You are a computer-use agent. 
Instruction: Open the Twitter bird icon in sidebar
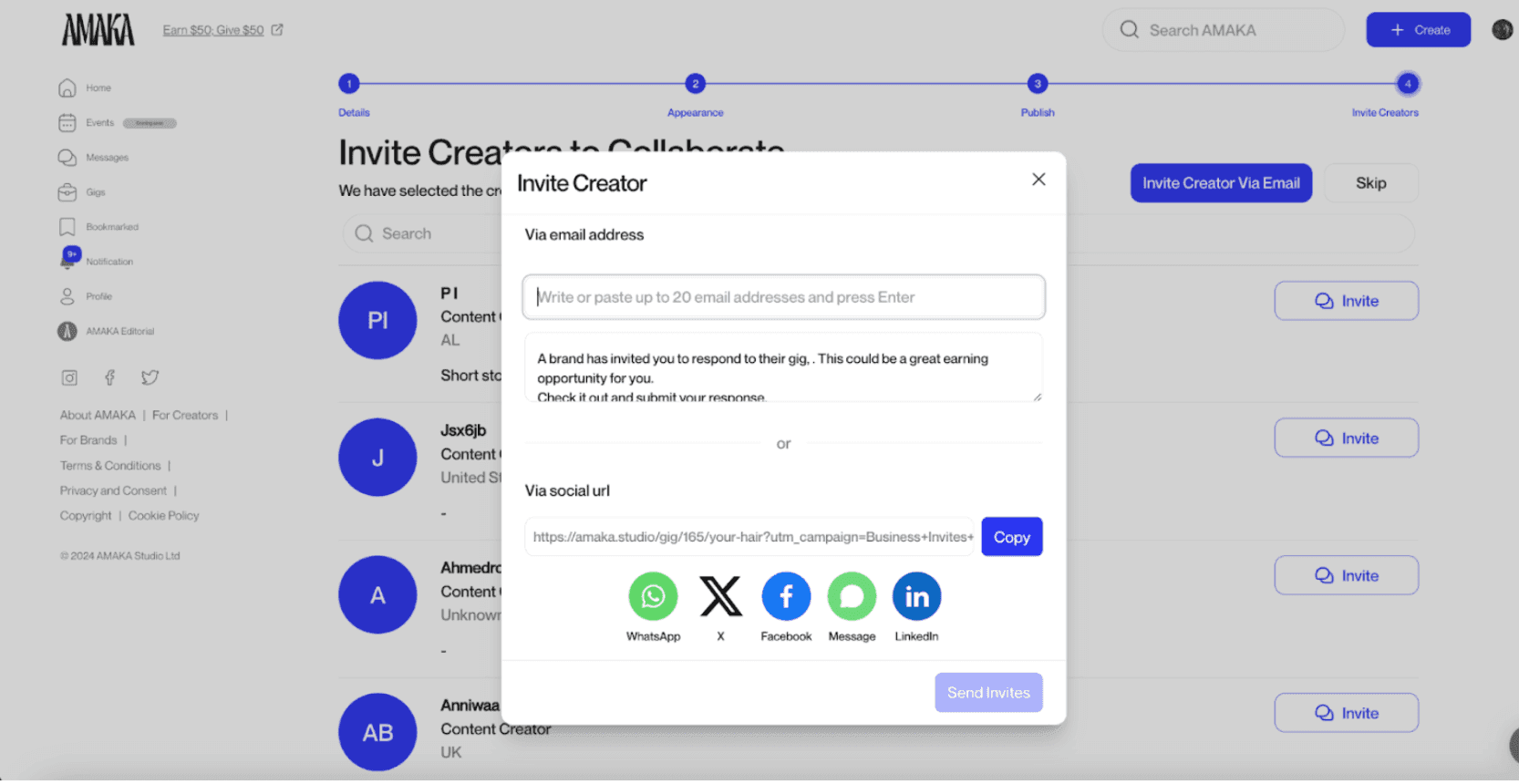pyautogui.click(x=150, y=377)
